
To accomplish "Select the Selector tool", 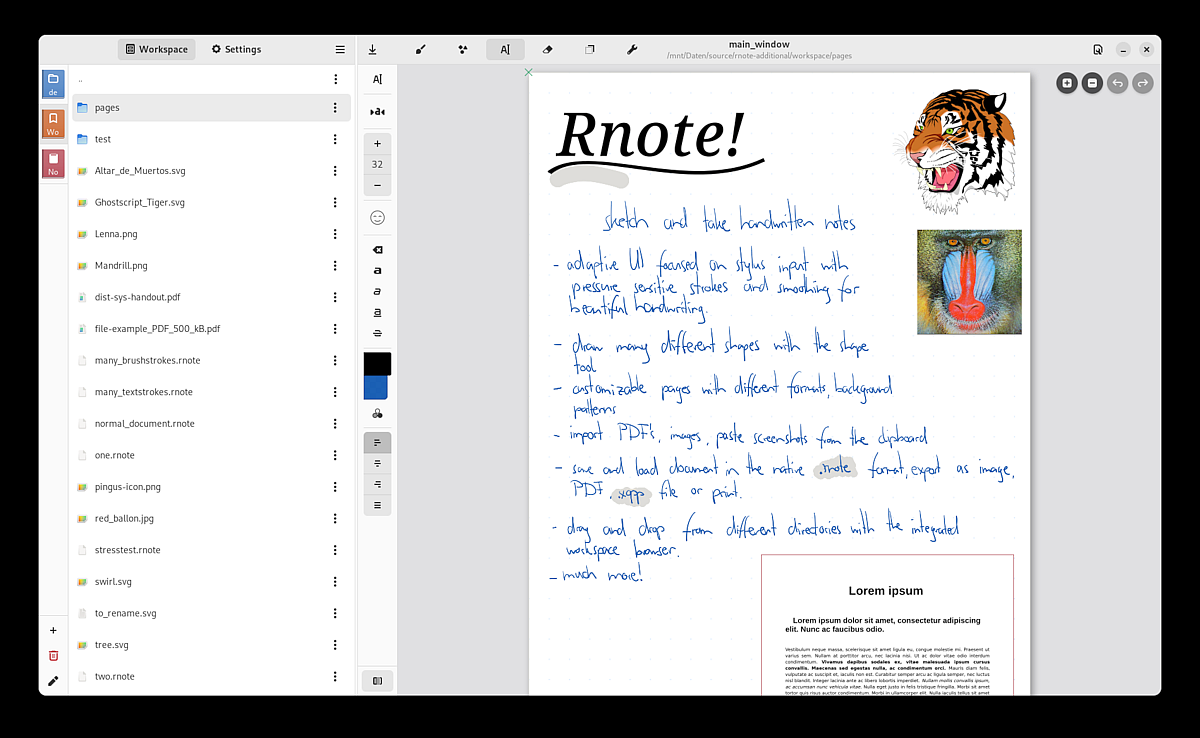I will click(590, 49).
